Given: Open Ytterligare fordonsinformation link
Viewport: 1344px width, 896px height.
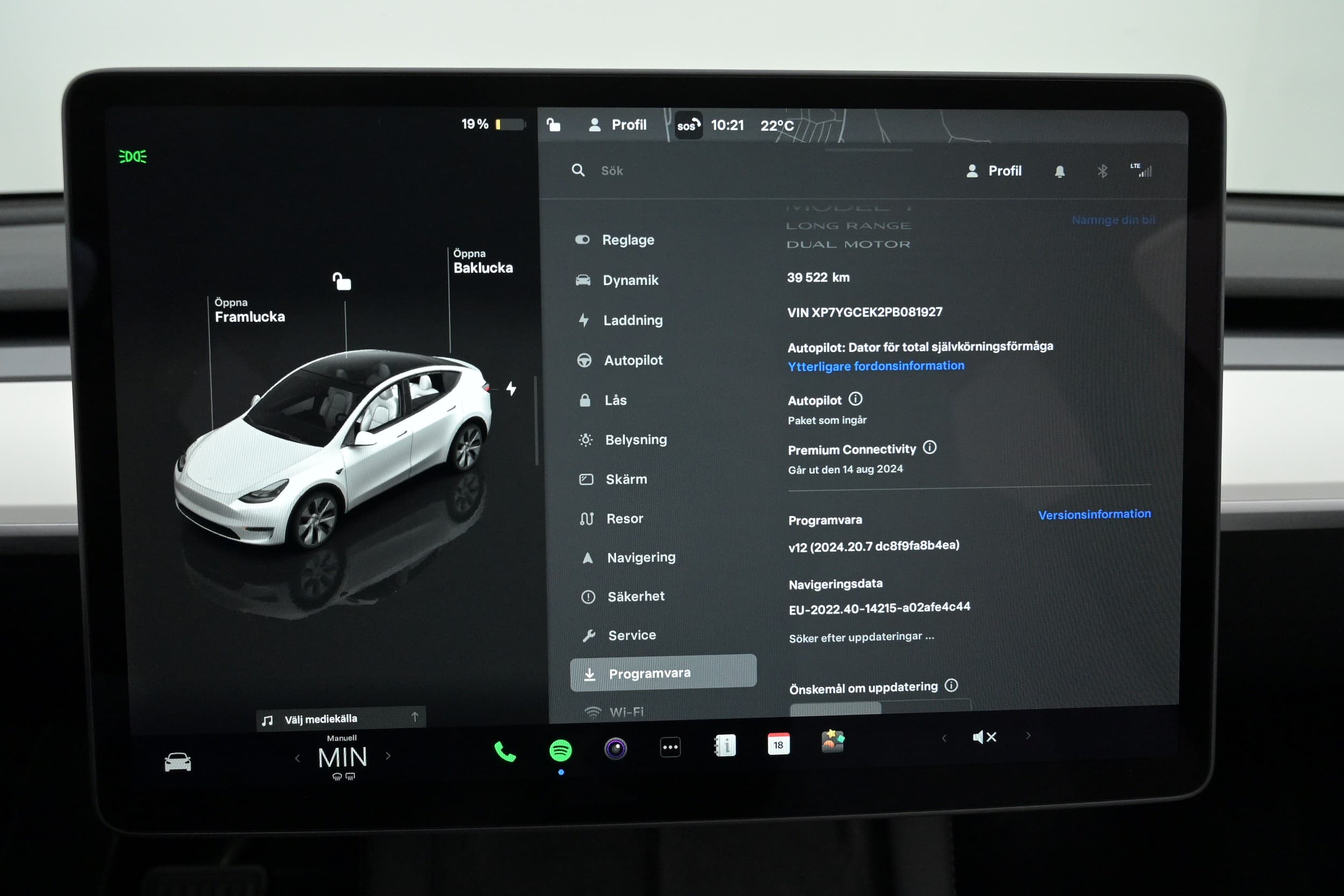Looking at the screenshot, I should (875, 365).
